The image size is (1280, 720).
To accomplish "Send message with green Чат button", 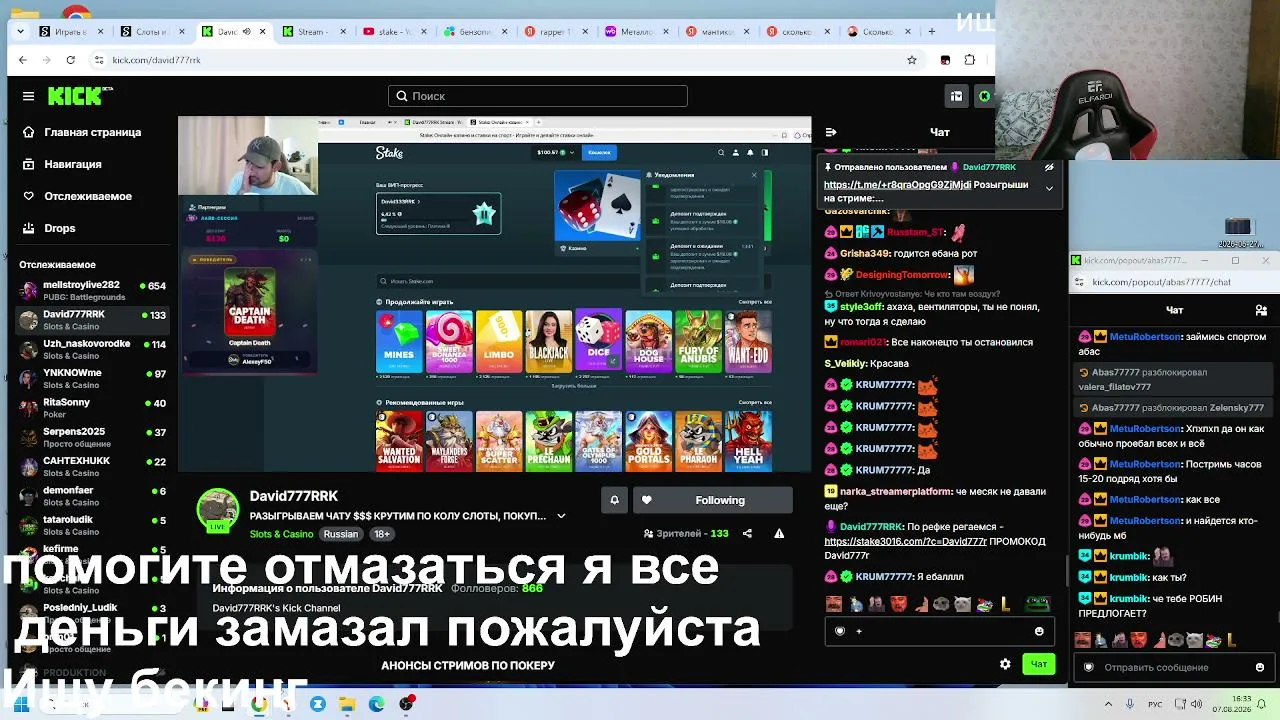I will (1039, 664).
